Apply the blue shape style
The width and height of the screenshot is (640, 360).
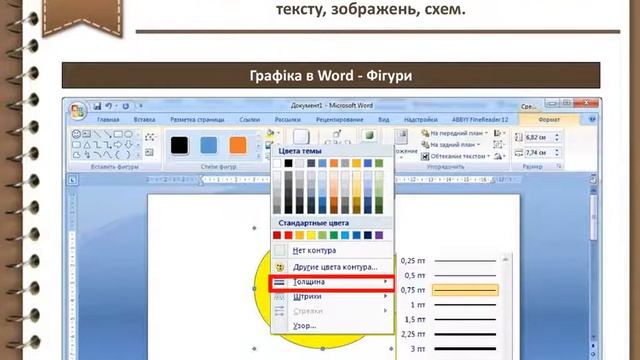coord(209,145)
